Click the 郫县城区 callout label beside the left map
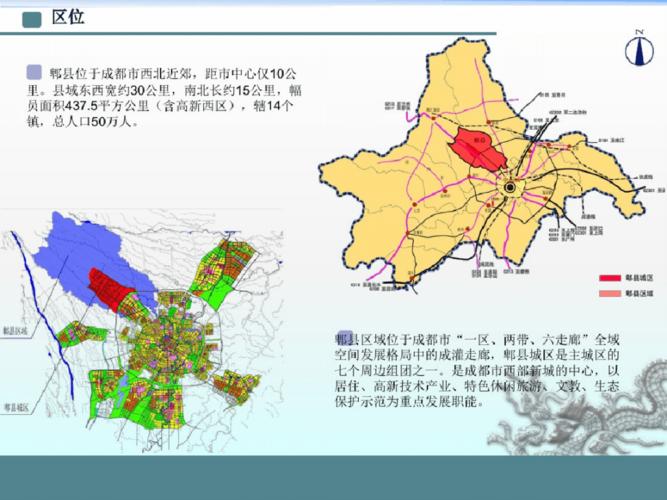 pos(16,407)
